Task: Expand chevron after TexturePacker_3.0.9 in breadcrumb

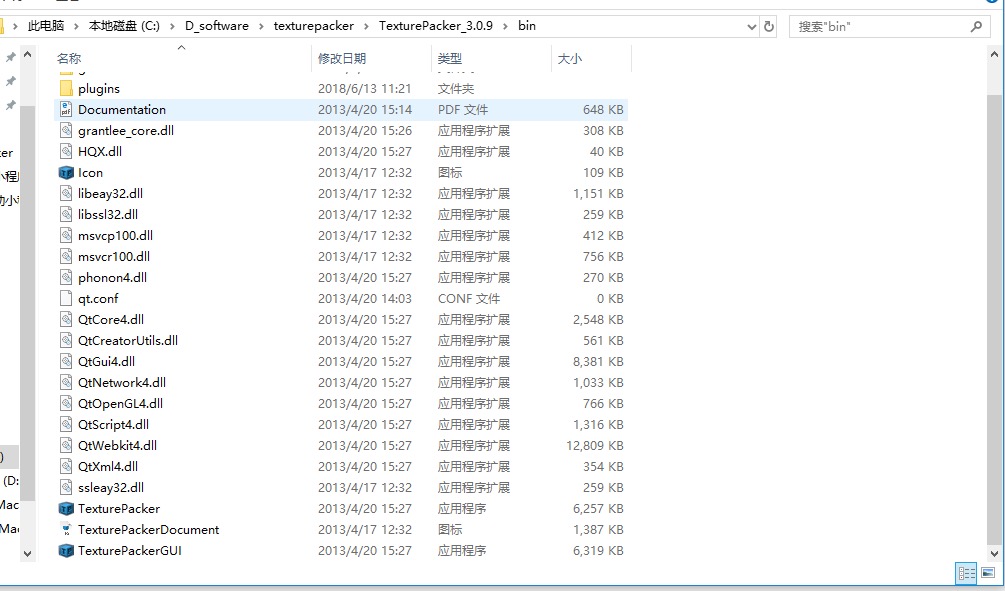Action: (x=506, y=26)
